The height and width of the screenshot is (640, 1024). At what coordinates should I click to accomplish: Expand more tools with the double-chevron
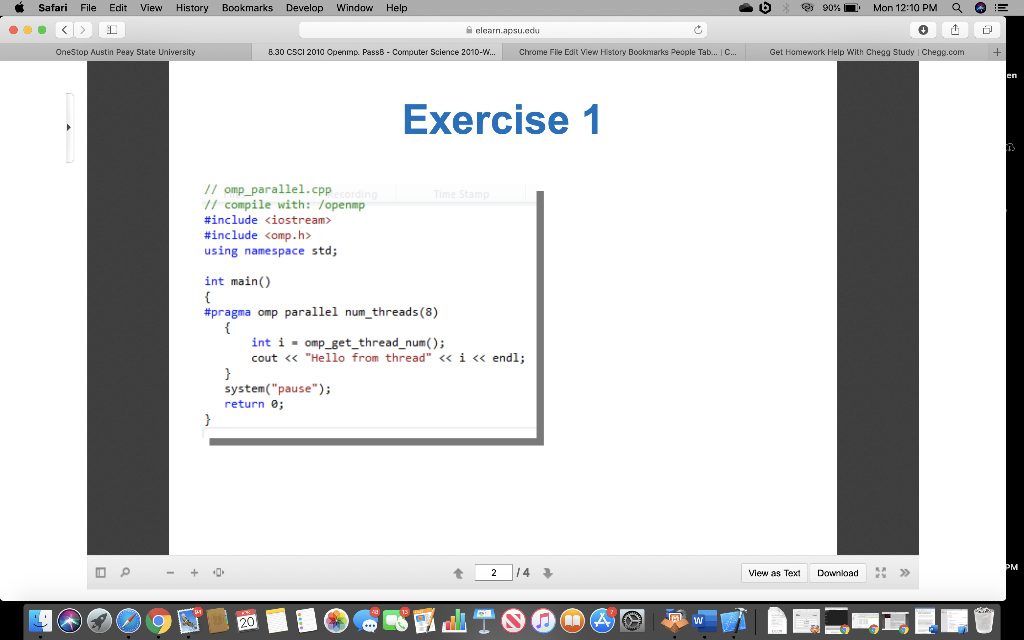(x=904, y=572)
